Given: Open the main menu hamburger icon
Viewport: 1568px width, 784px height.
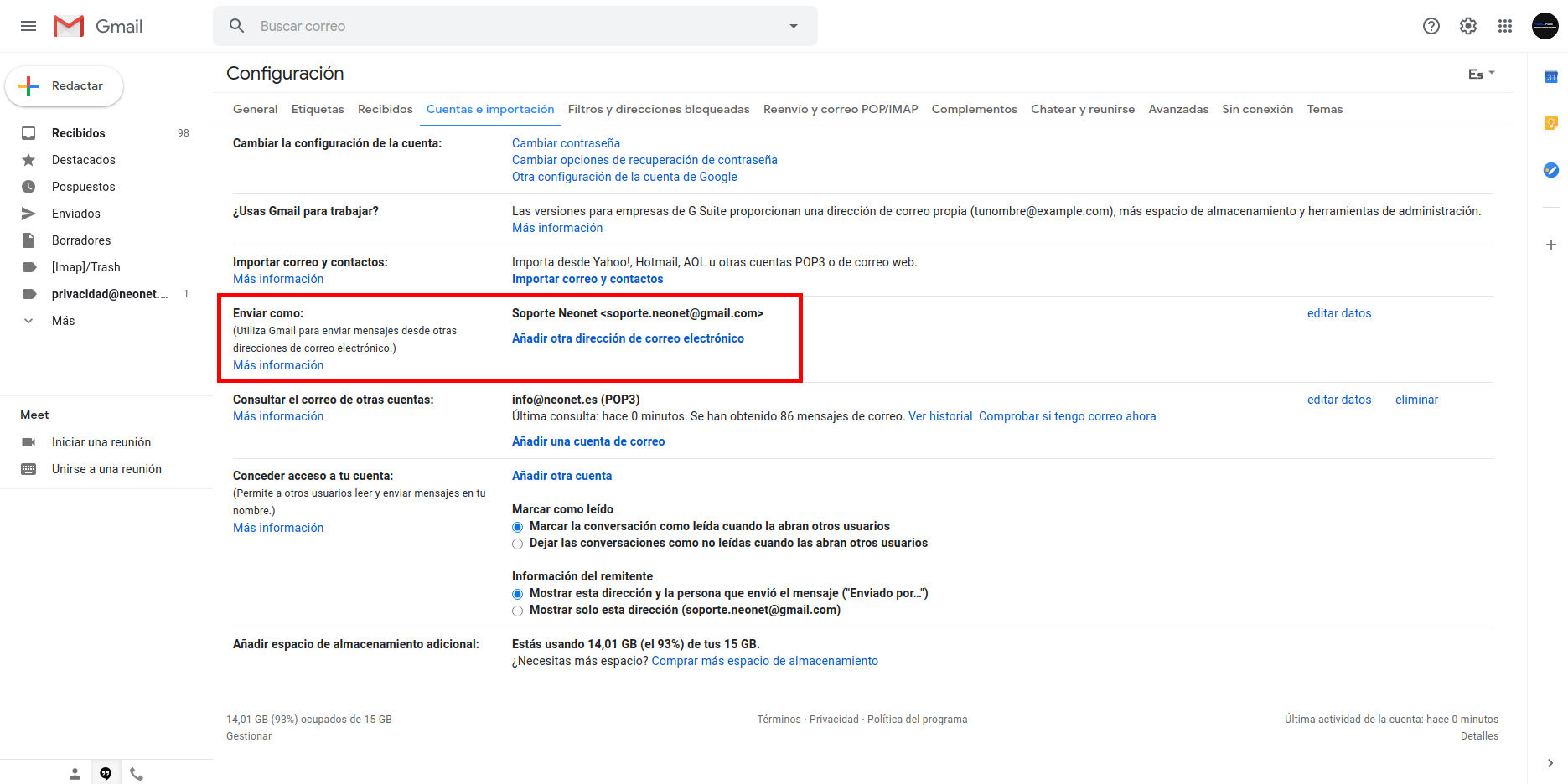Looking at the screenshot, I should click(x=28, y=26).
